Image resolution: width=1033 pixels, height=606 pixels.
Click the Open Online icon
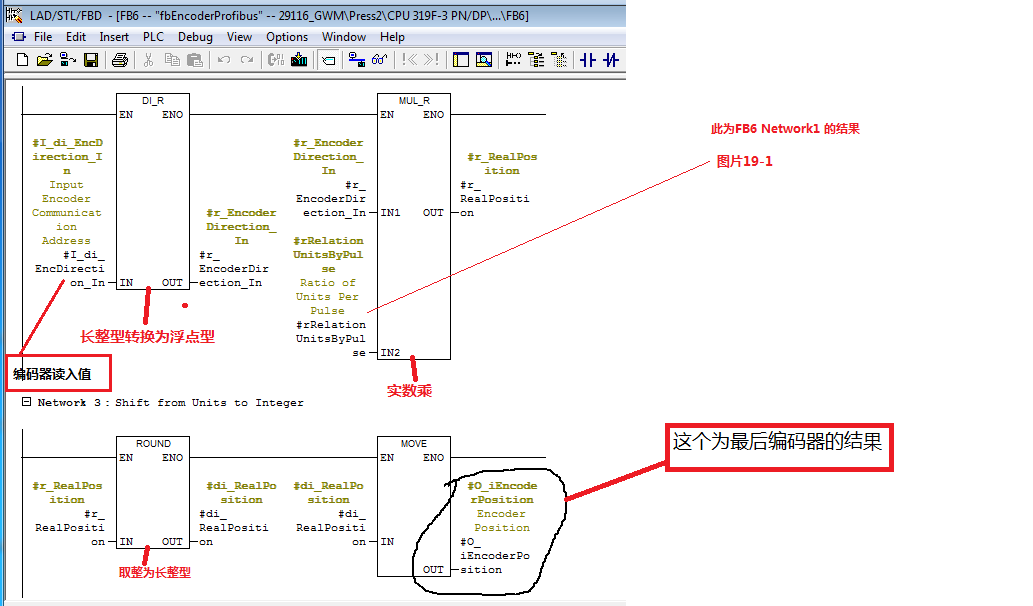67,60
